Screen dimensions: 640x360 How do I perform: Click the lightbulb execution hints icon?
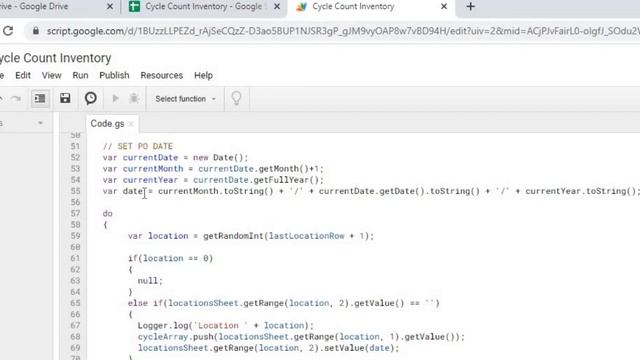point(236,98)
